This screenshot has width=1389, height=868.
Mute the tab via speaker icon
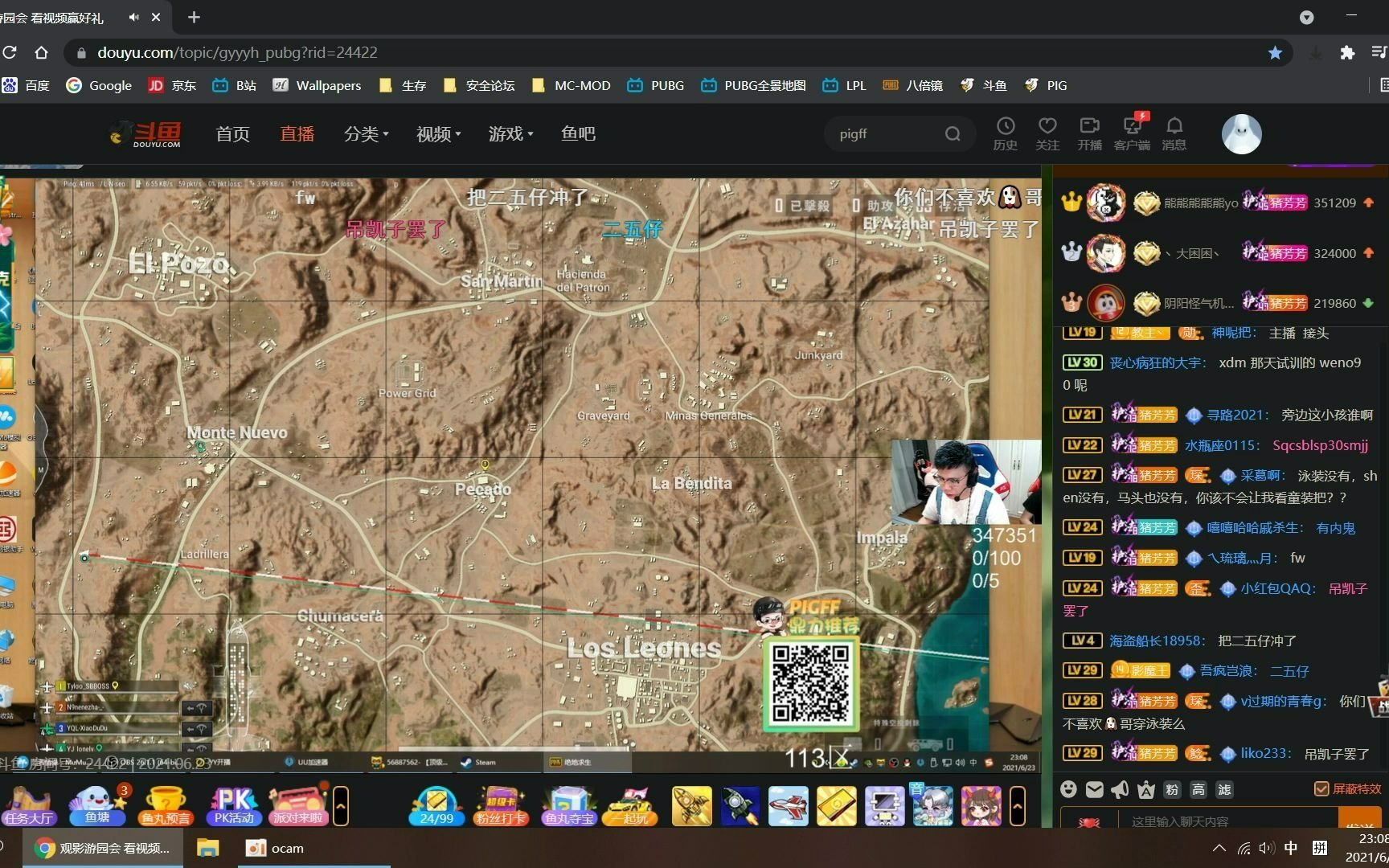(x=133, y=17)
